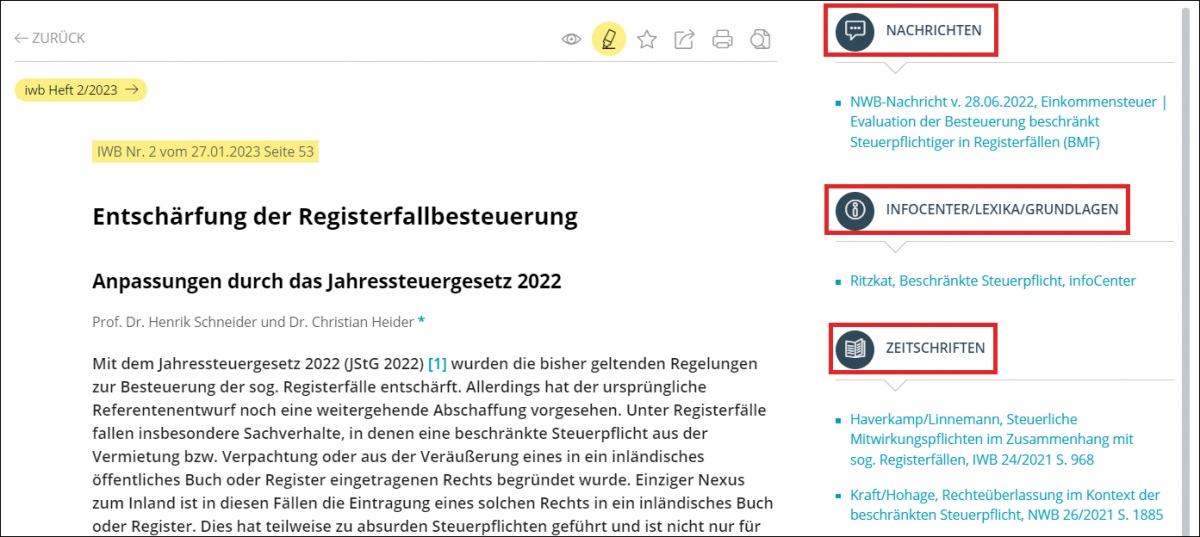This screenshot has width=1200, height=537.
Task: Click the eye view icon in toolbar
Action: click(571, 40)
